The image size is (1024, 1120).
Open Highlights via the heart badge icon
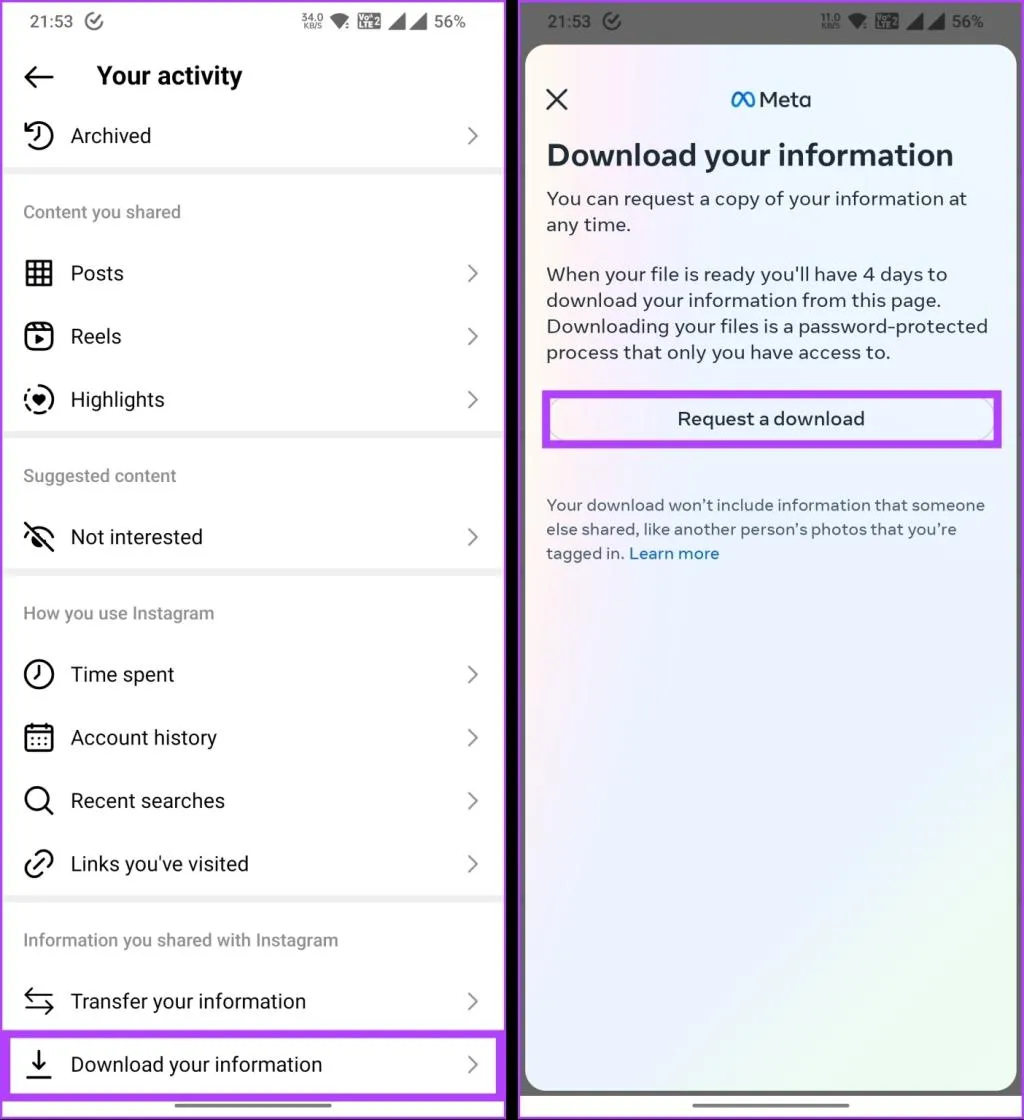(x=38, y=400)
